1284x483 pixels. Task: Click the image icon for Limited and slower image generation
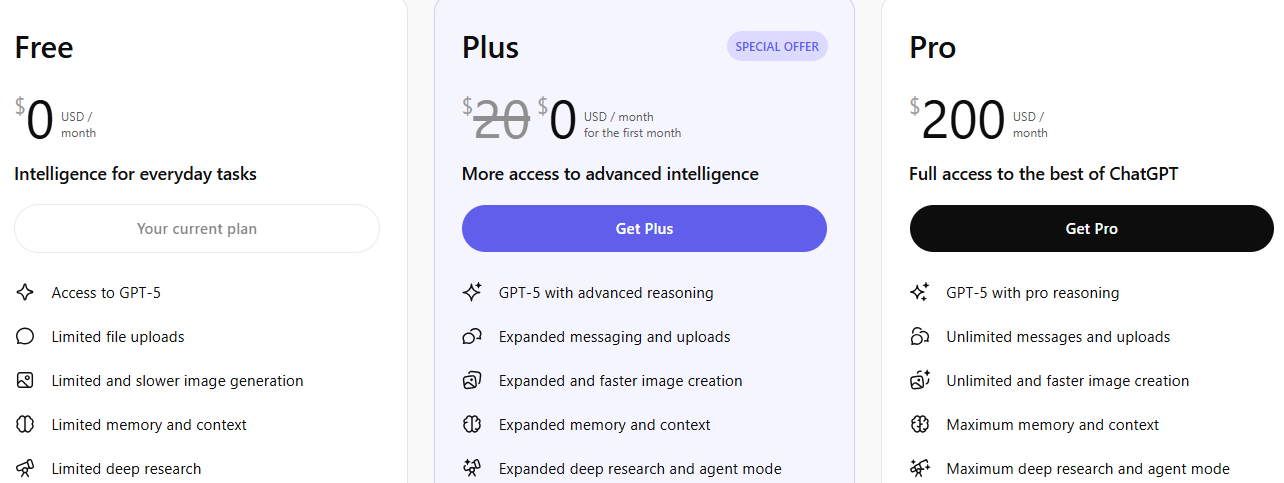pyautogui.click(x=25, y=381)
